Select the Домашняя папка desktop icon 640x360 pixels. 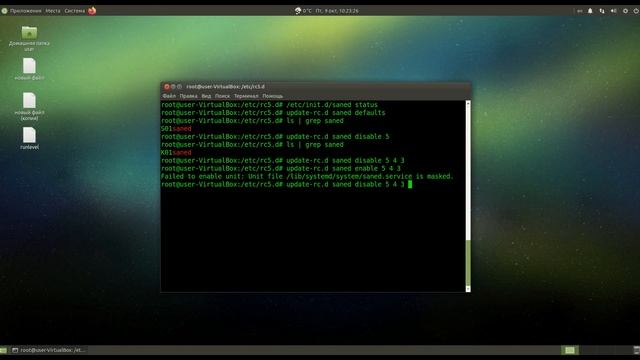[x=29, y=38]
